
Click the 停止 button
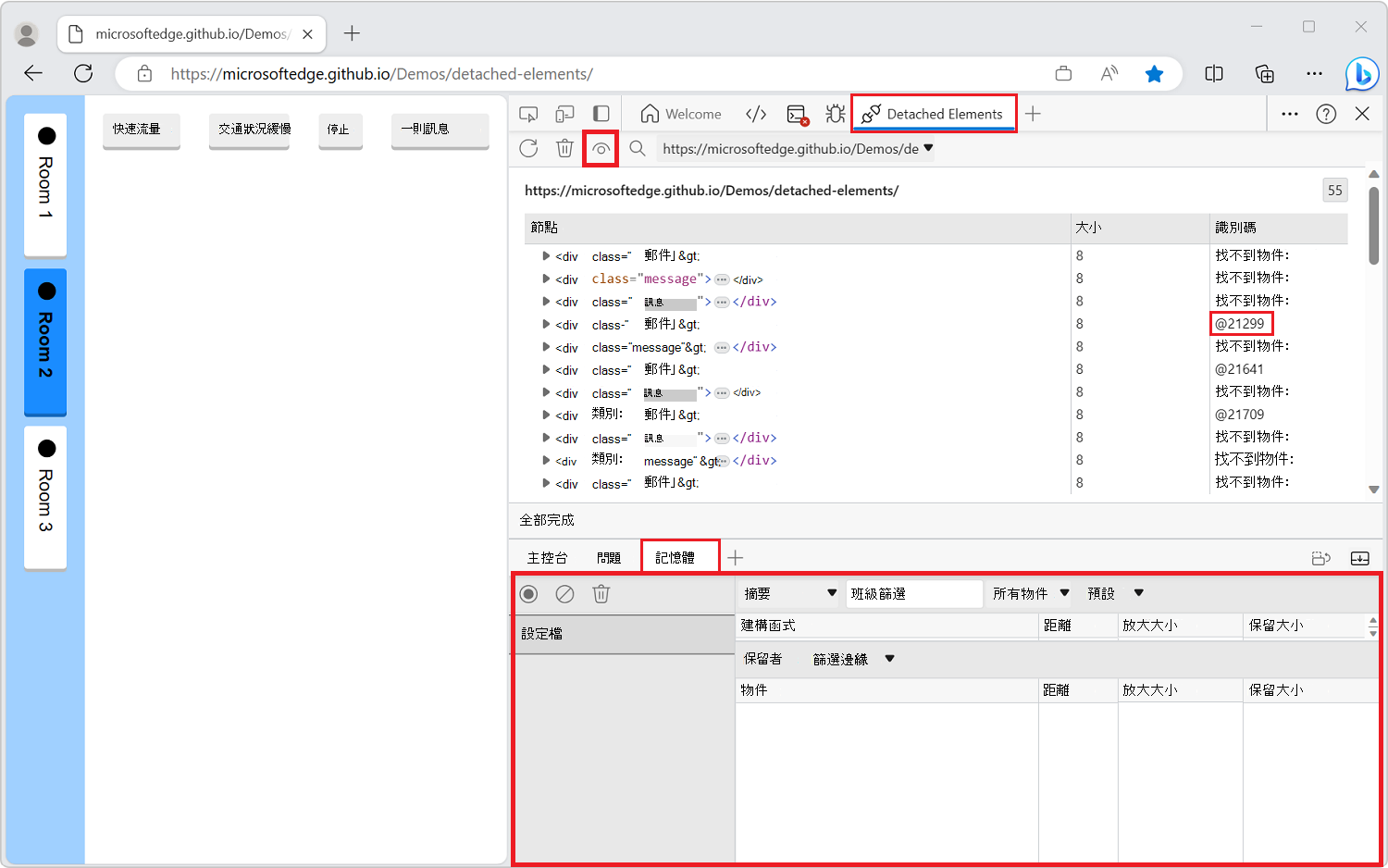(341, 130)
